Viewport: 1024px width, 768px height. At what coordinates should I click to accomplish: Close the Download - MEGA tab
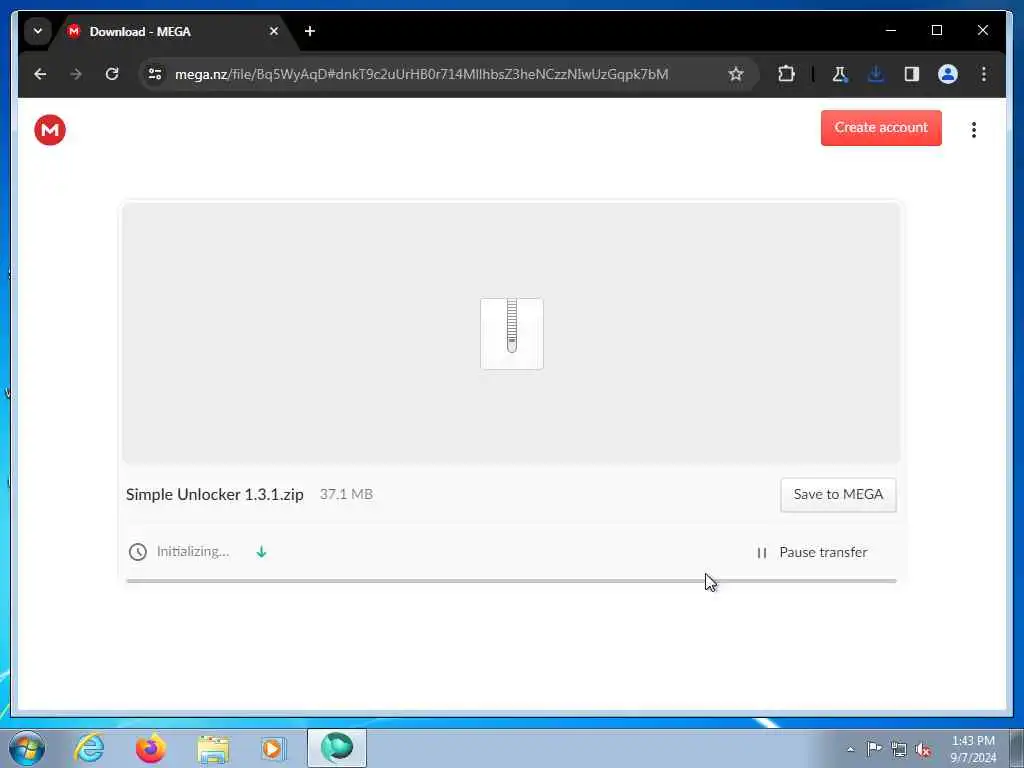[274, 31]
